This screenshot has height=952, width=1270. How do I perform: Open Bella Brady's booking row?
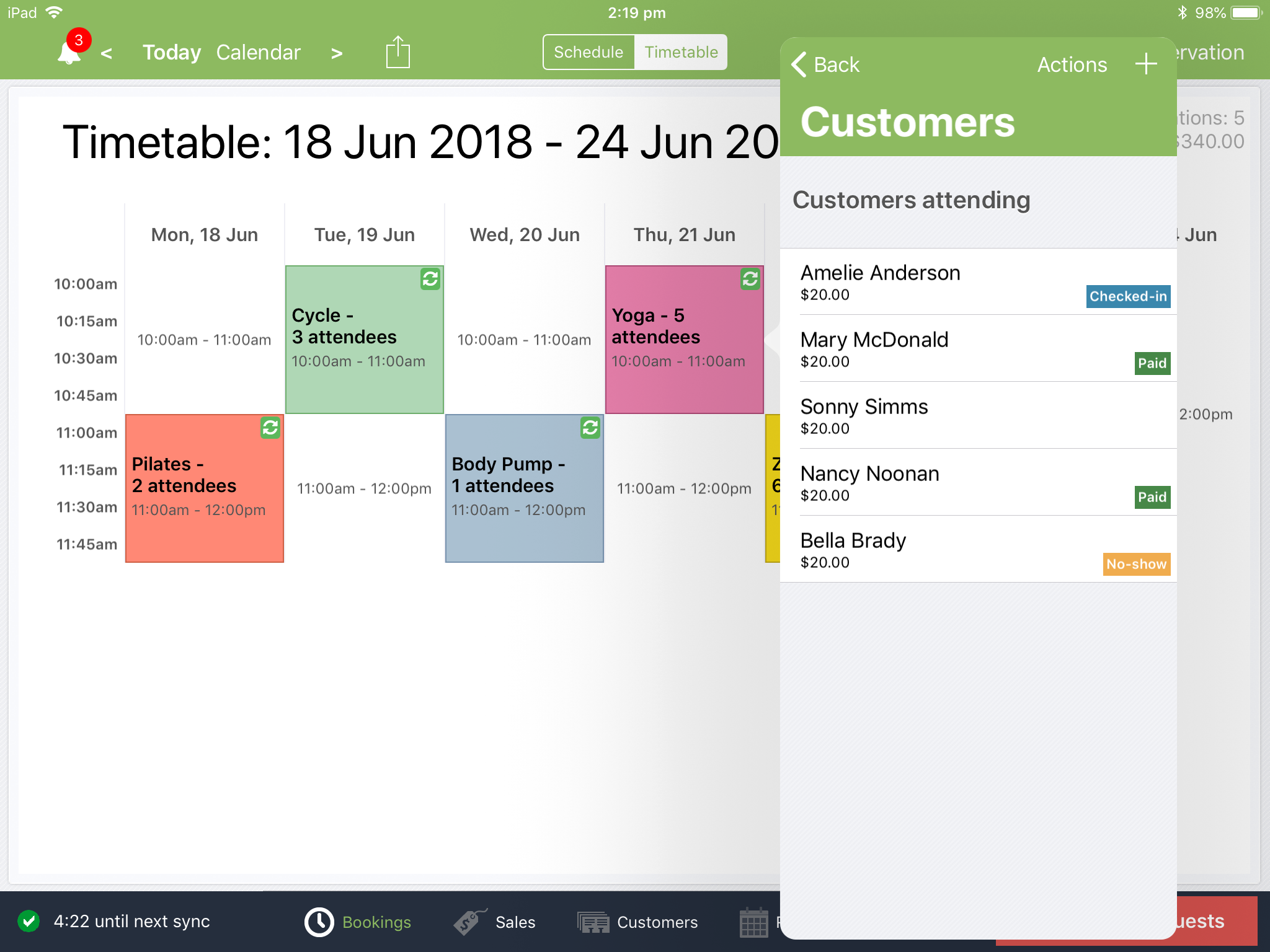[979, 549]
